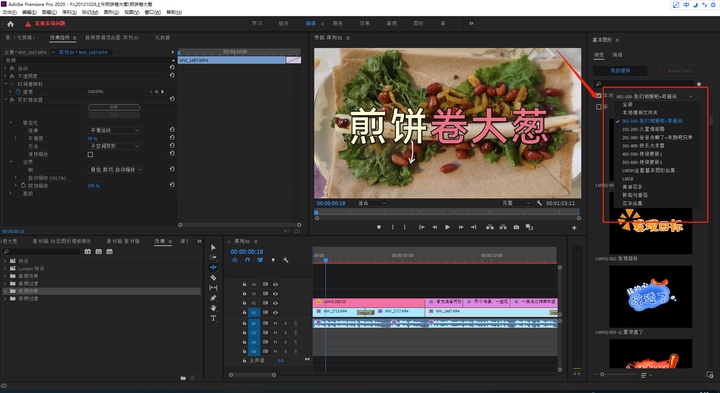Click the Add Marker icon in timeline

coord(273,260)
